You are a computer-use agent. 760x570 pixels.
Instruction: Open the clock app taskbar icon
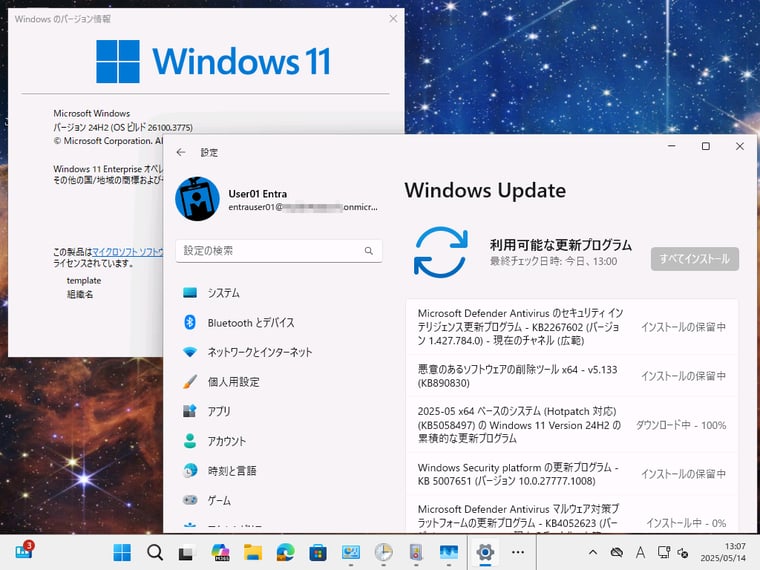[x=383, y=552]
